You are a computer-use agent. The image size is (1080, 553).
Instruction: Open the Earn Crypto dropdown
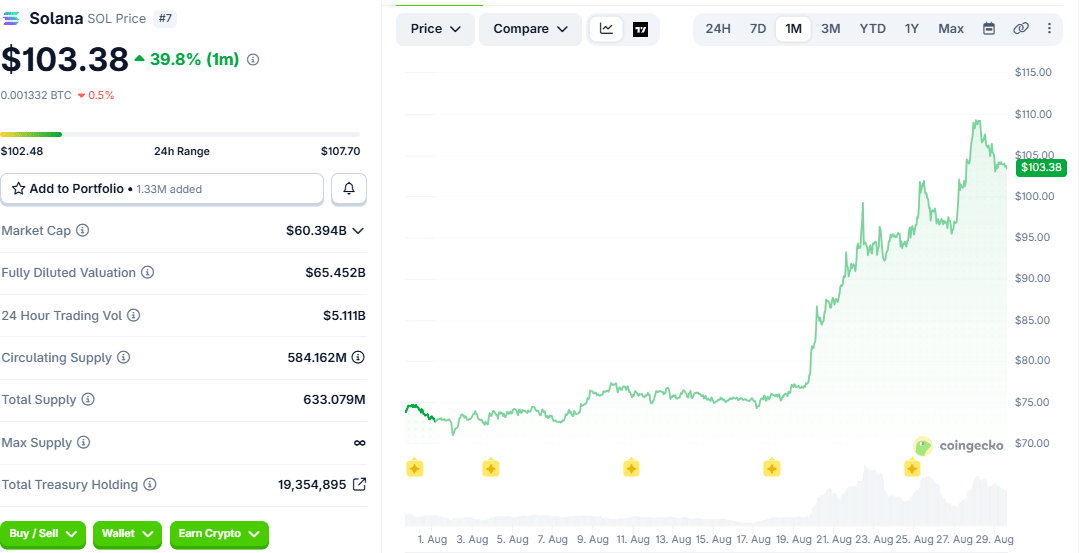[219, 534]
